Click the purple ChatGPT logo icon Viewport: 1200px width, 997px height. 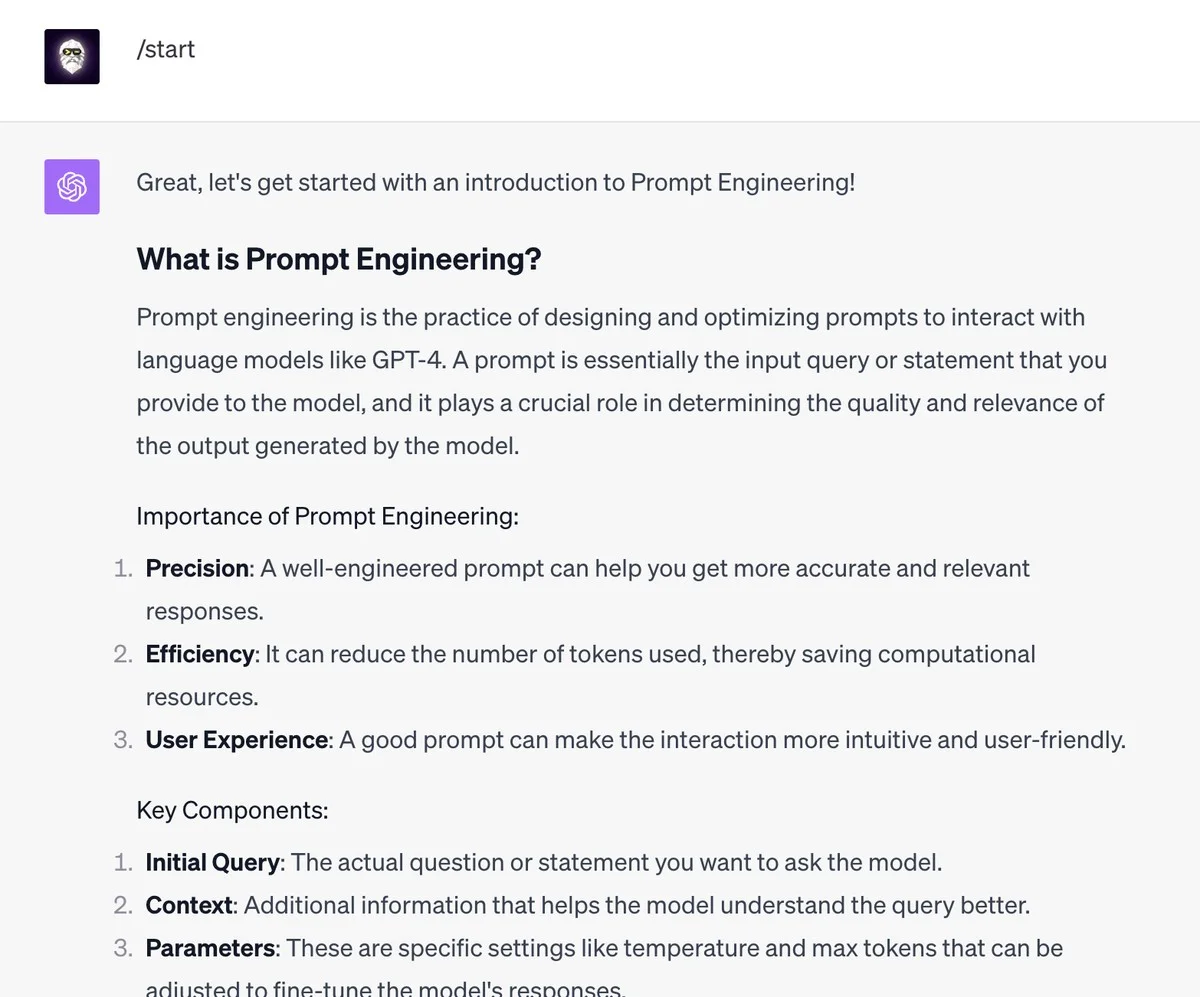coord(72,186)
